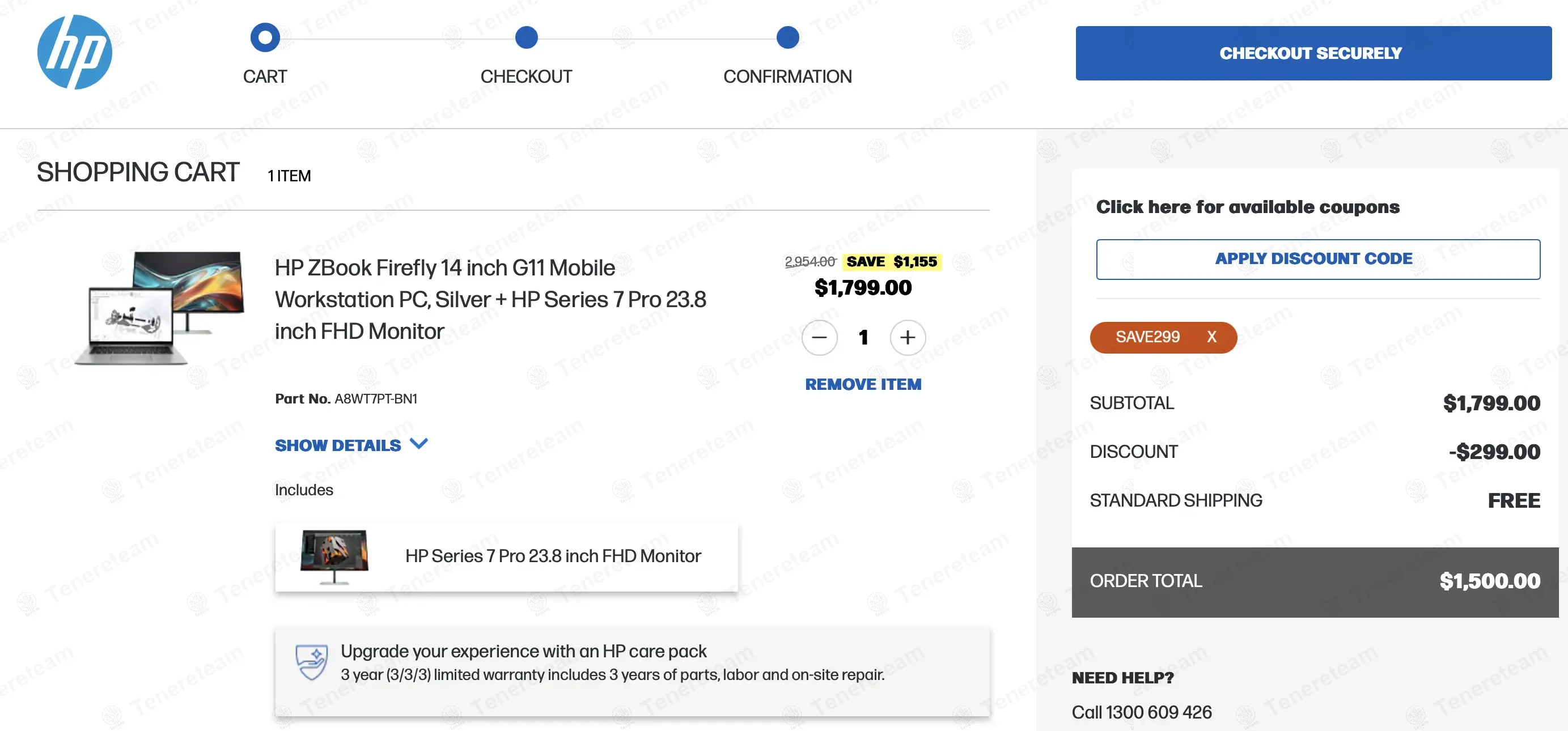Click Apply Discount Code button
The image size is (1568, 731).
click(x=1318, y=260)
